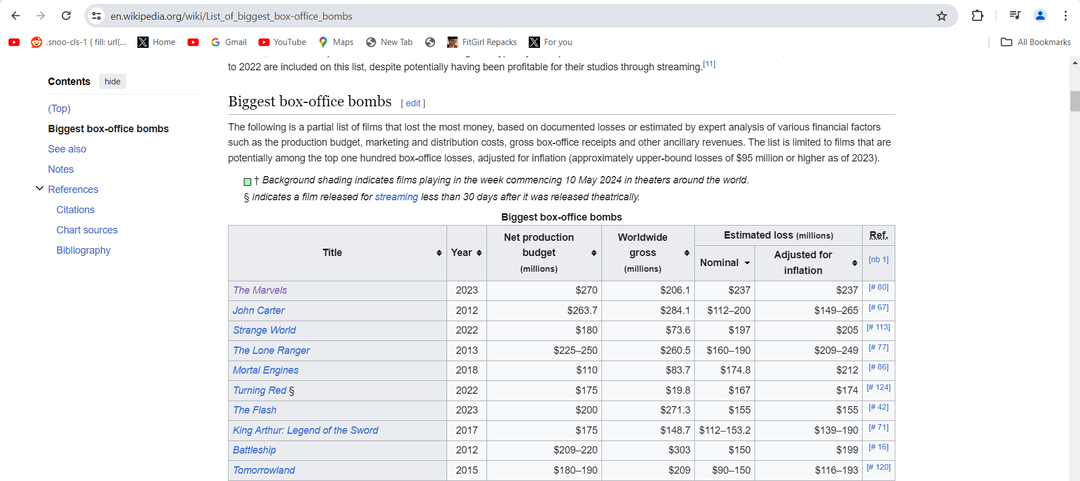1080x481 pixels.
Task: Go to See also section
Action: tap(67, 149)
